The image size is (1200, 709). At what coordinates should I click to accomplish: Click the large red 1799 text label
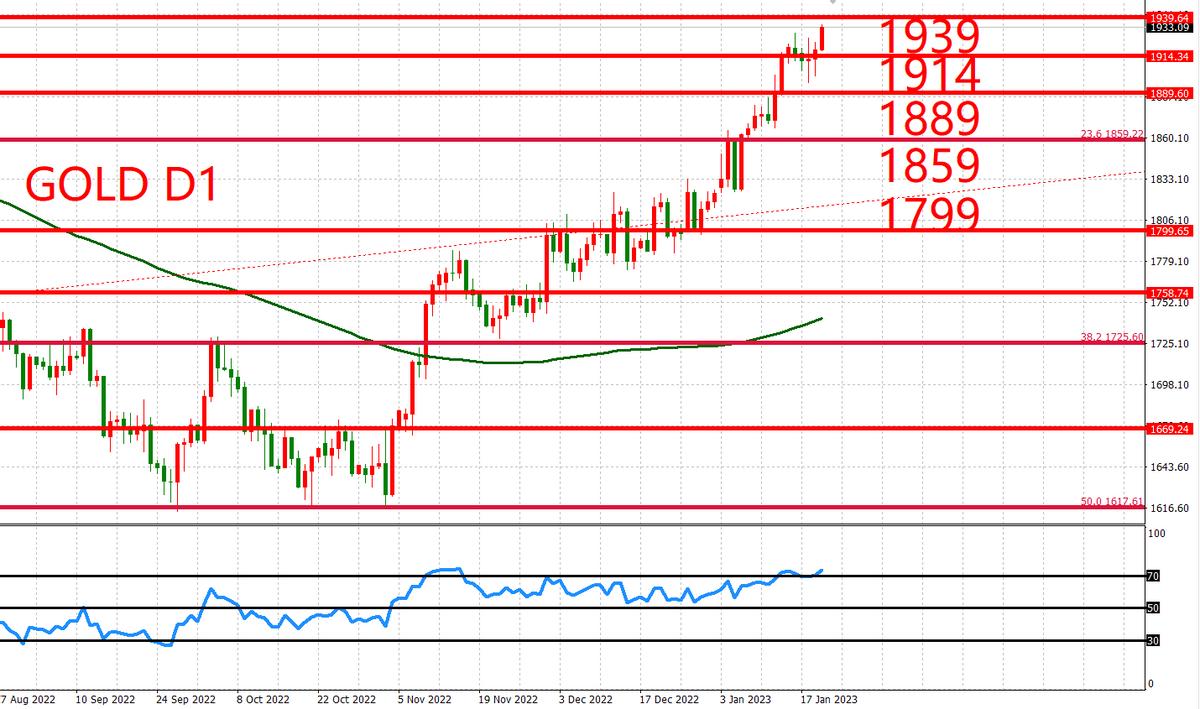(927, 213)
